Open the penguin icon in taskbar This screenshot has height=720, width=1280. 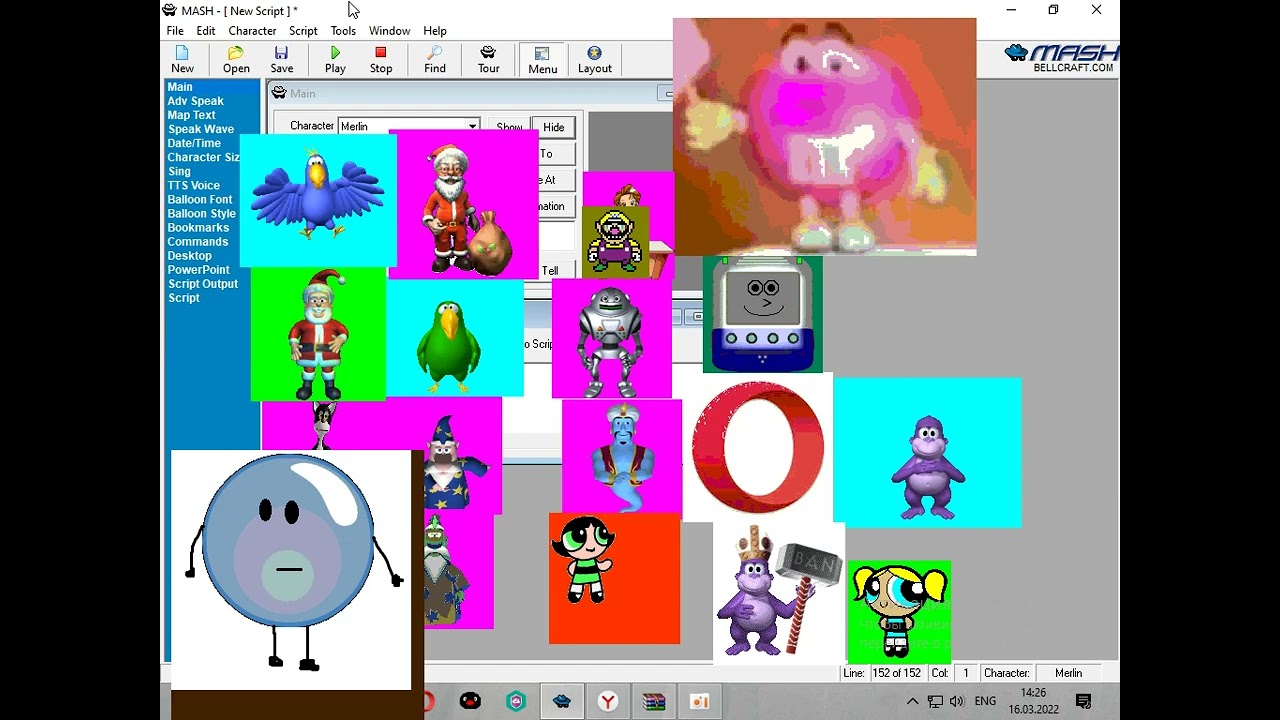pyautogui.click(x=470, y=702)
